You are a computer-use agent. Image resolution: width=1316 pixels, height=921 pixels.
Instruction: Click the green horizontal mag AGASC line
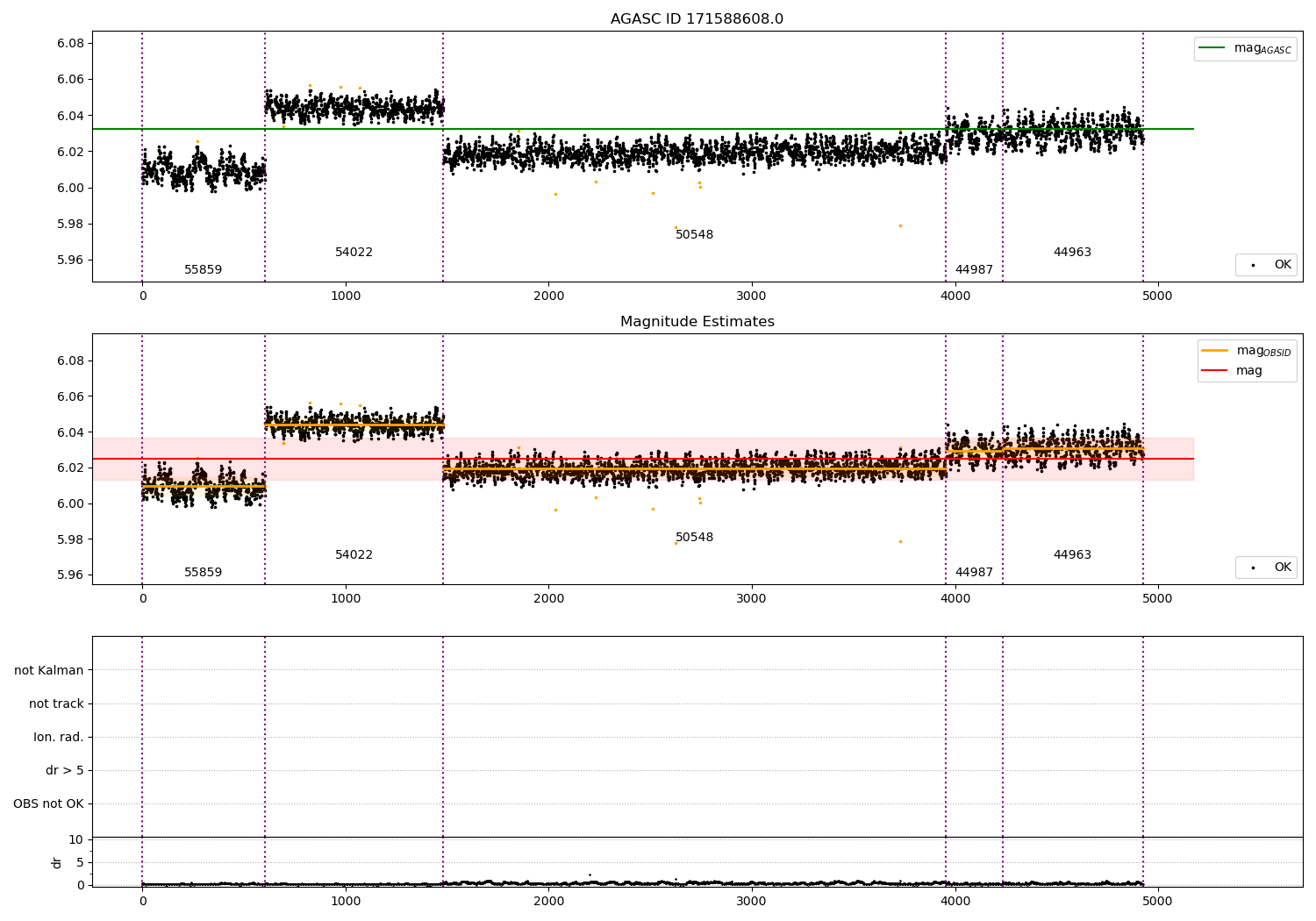coord(643,129)
